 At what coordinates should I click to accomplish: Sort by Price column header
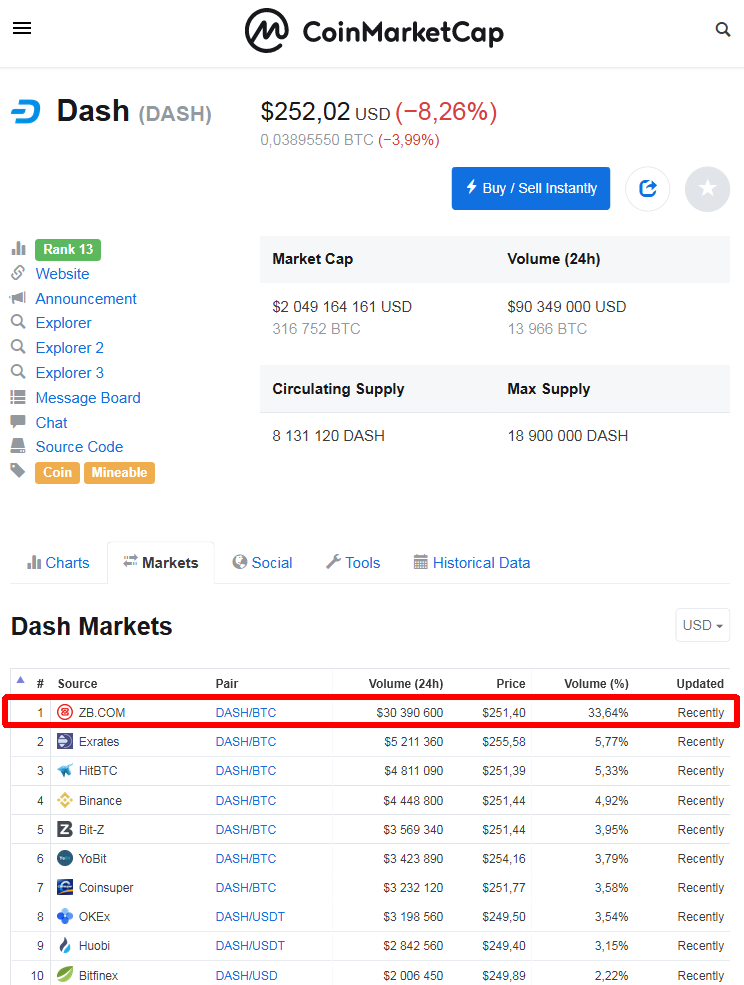[x=511, y=683]
